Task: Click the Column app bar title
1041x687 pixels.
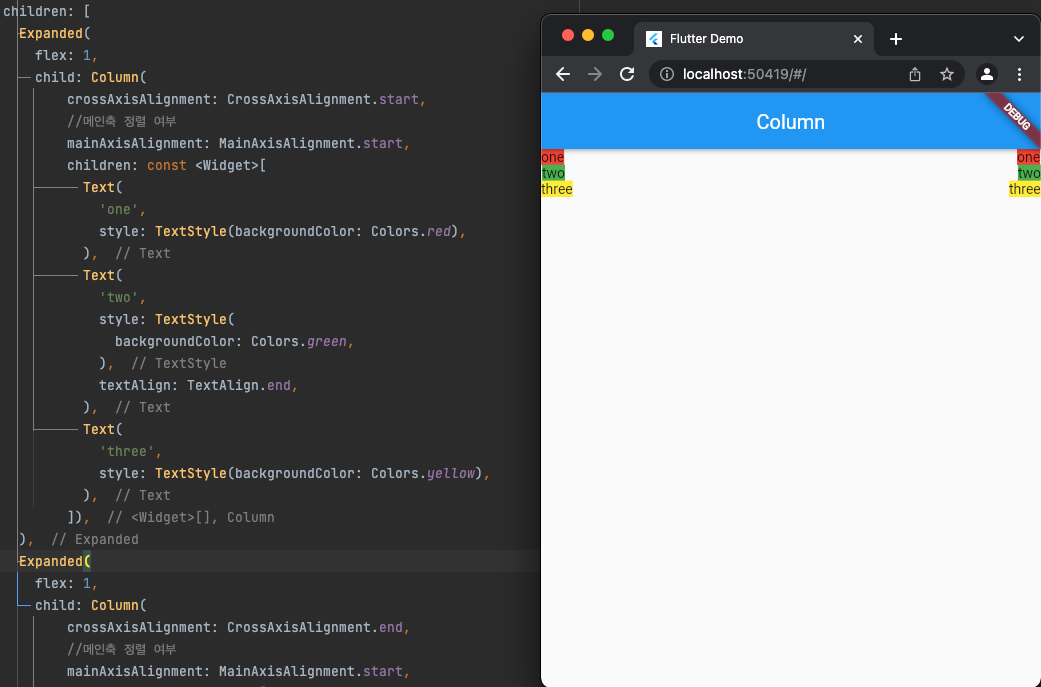Action: tap(790, 122)
